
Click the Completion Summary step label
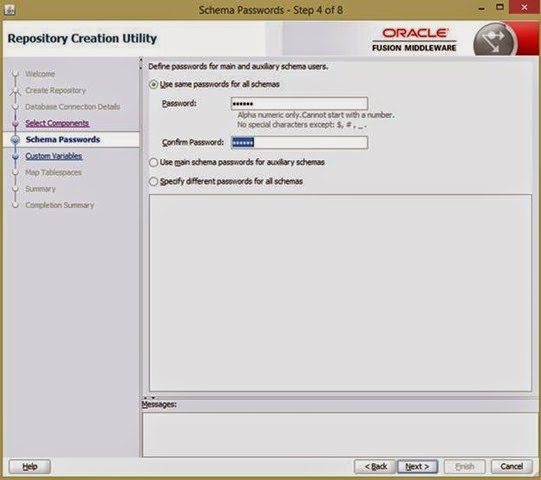click(x=60, y=205)
